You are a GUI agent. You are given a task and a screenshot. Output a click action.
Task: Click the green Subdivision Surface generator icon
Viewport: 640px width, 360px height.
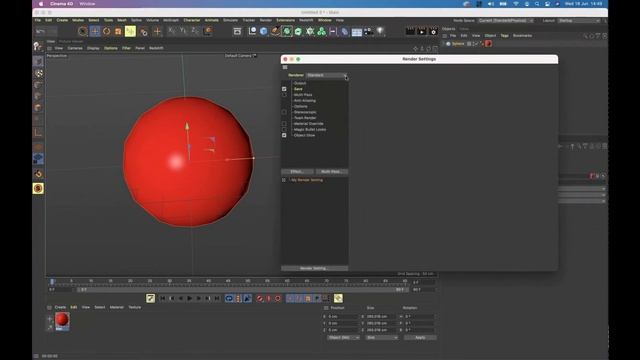(287, 31)
